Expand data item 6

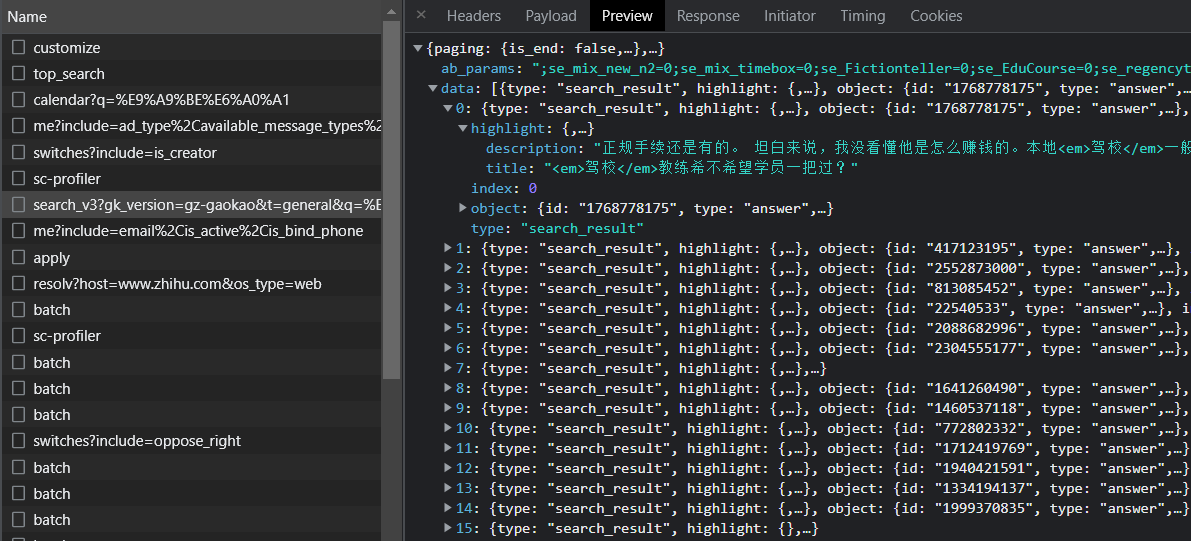[447, 348]
